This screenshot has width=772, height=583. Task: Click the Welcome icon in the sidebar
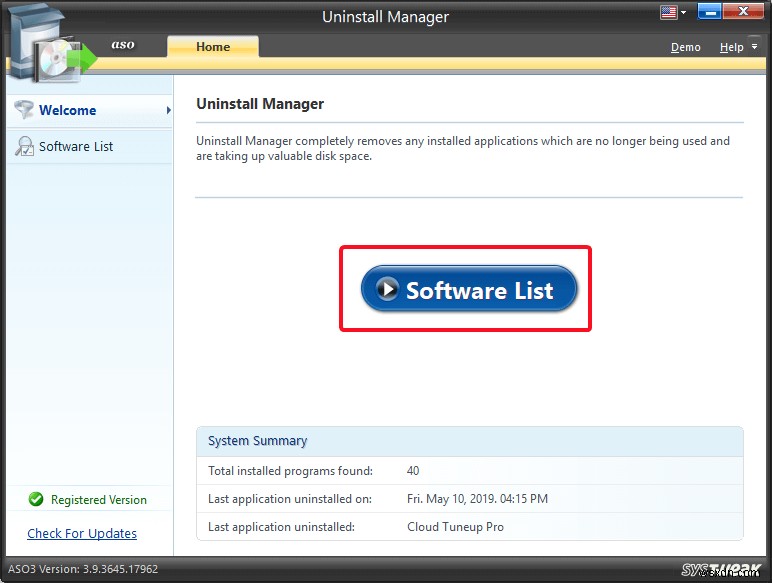[x=23, y=110]
